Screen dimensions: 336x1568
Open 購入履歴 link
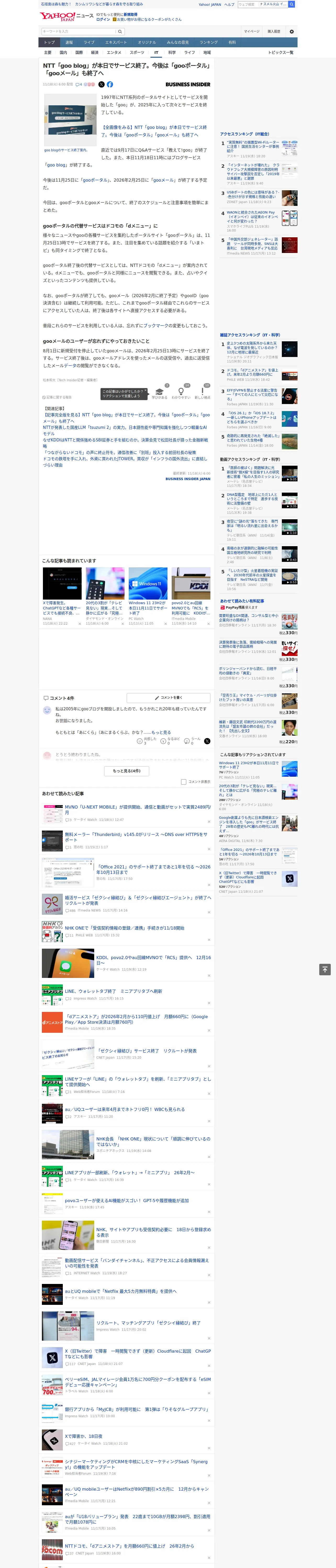coord(274,31)
